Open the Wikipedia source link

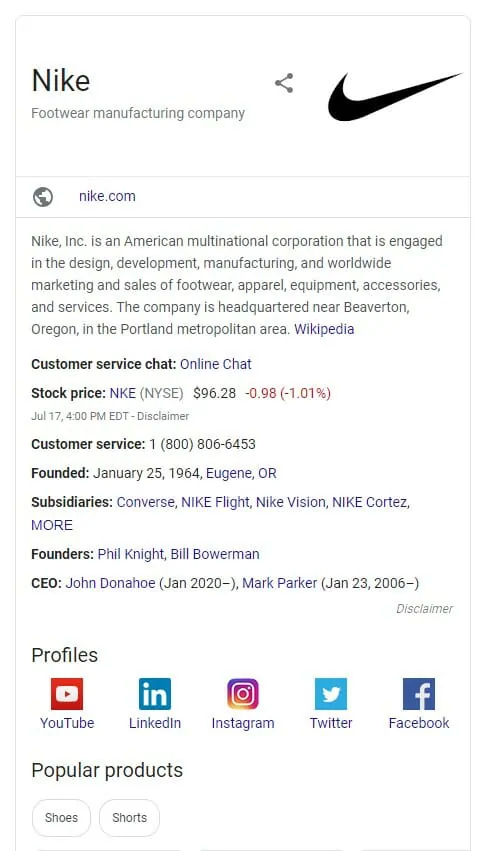click(324, 329)
